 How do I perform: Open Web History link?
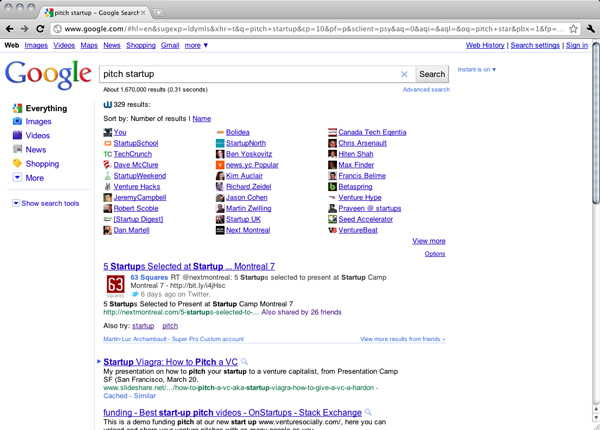click(x=485, y=45)
